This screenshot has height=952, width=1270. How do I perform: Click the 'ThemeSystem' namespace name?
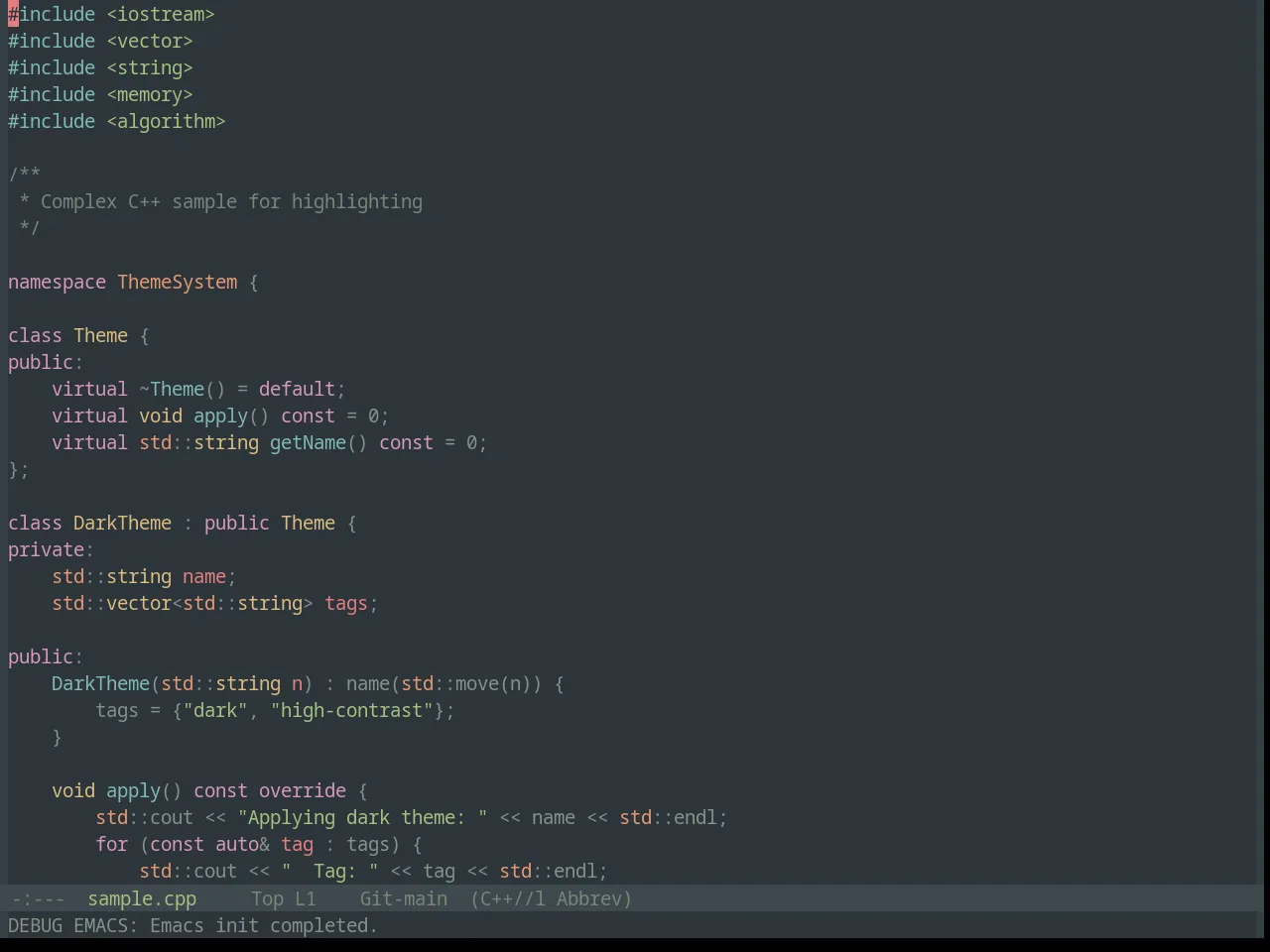click(x=178, y=283)
